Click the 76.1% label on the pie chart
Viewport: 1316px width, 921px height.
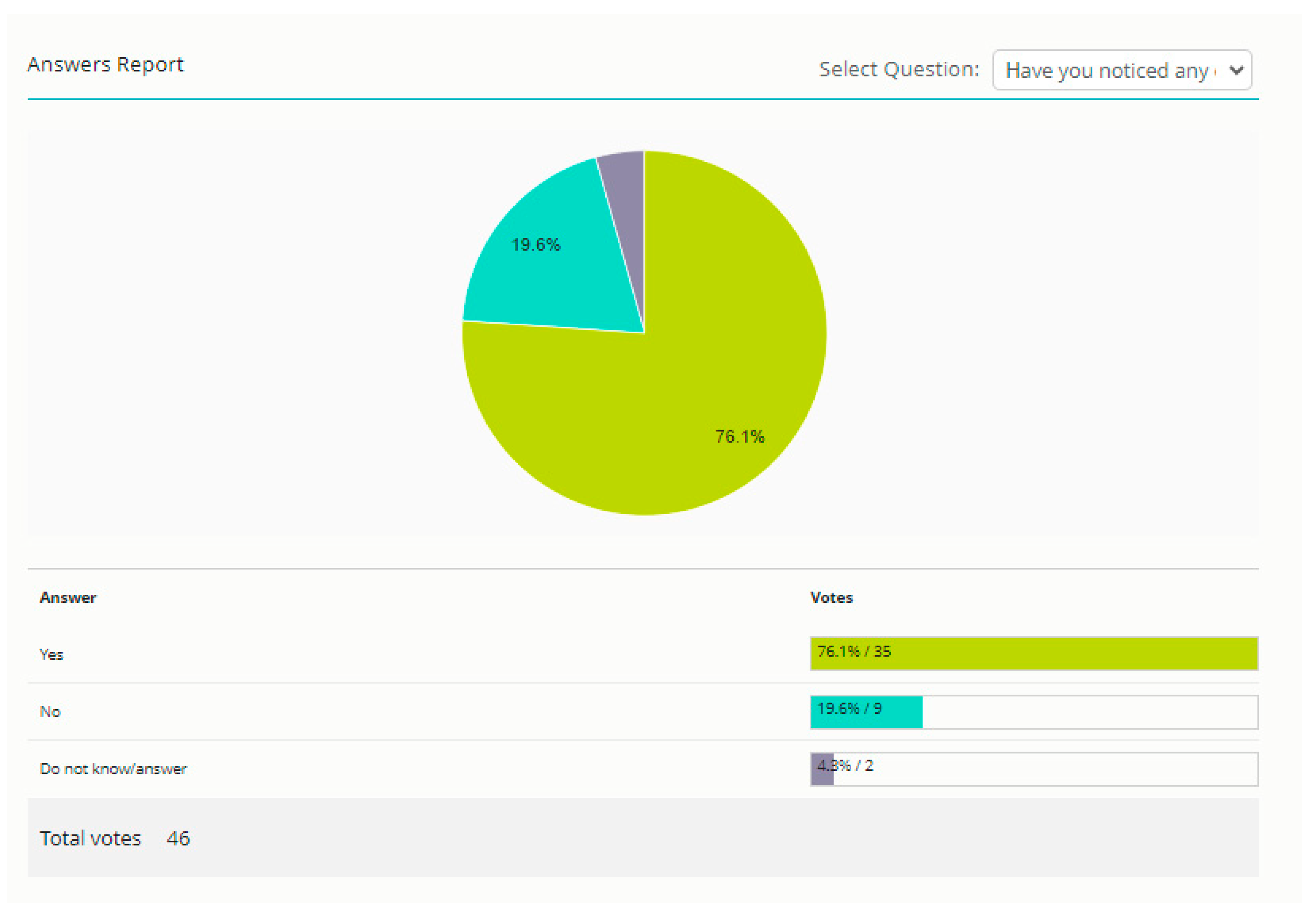pyautogui.click(x=739, y=437)
